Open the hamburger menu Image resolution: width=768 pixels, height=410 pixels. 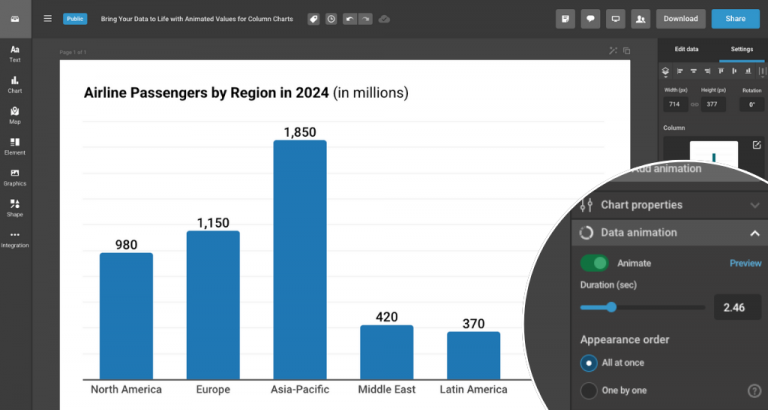(47, 18)
